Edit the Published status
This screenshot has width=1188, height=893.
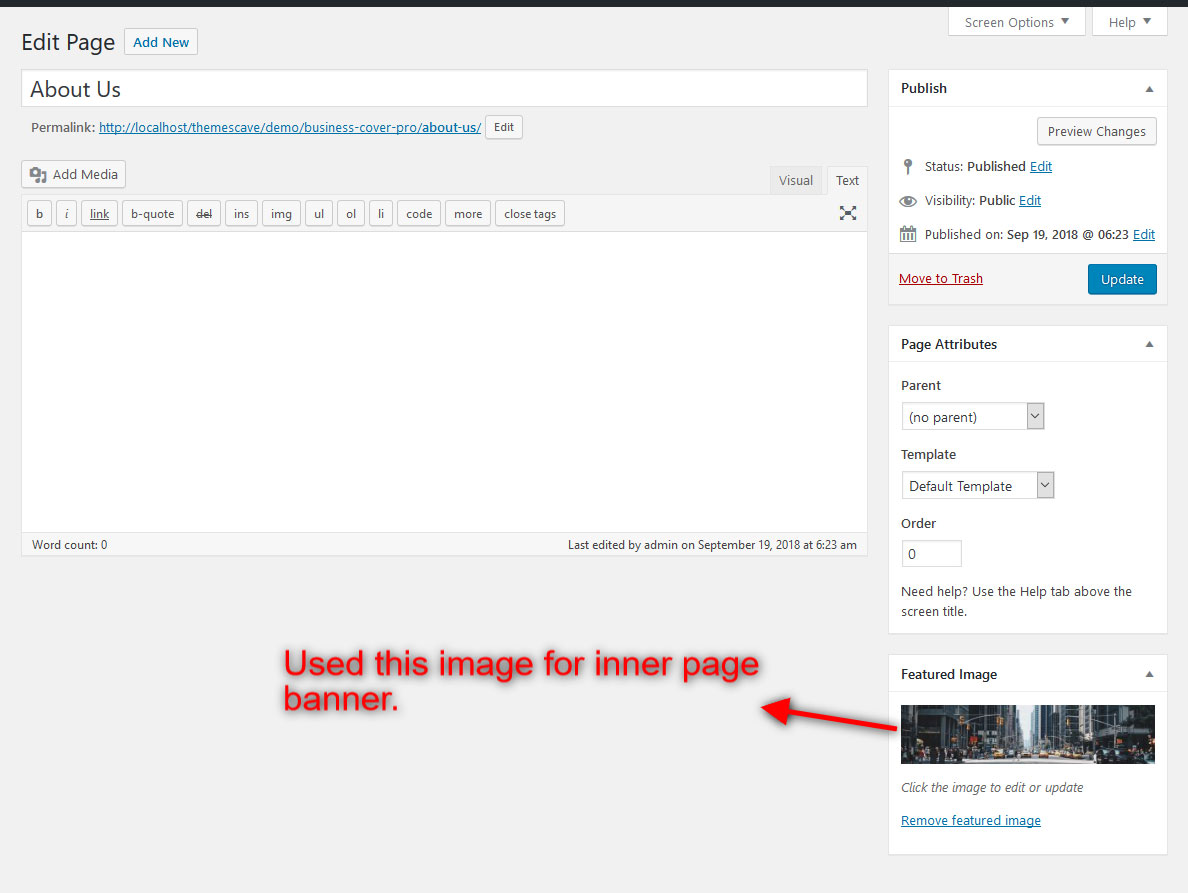click(x=1040, y=167)
